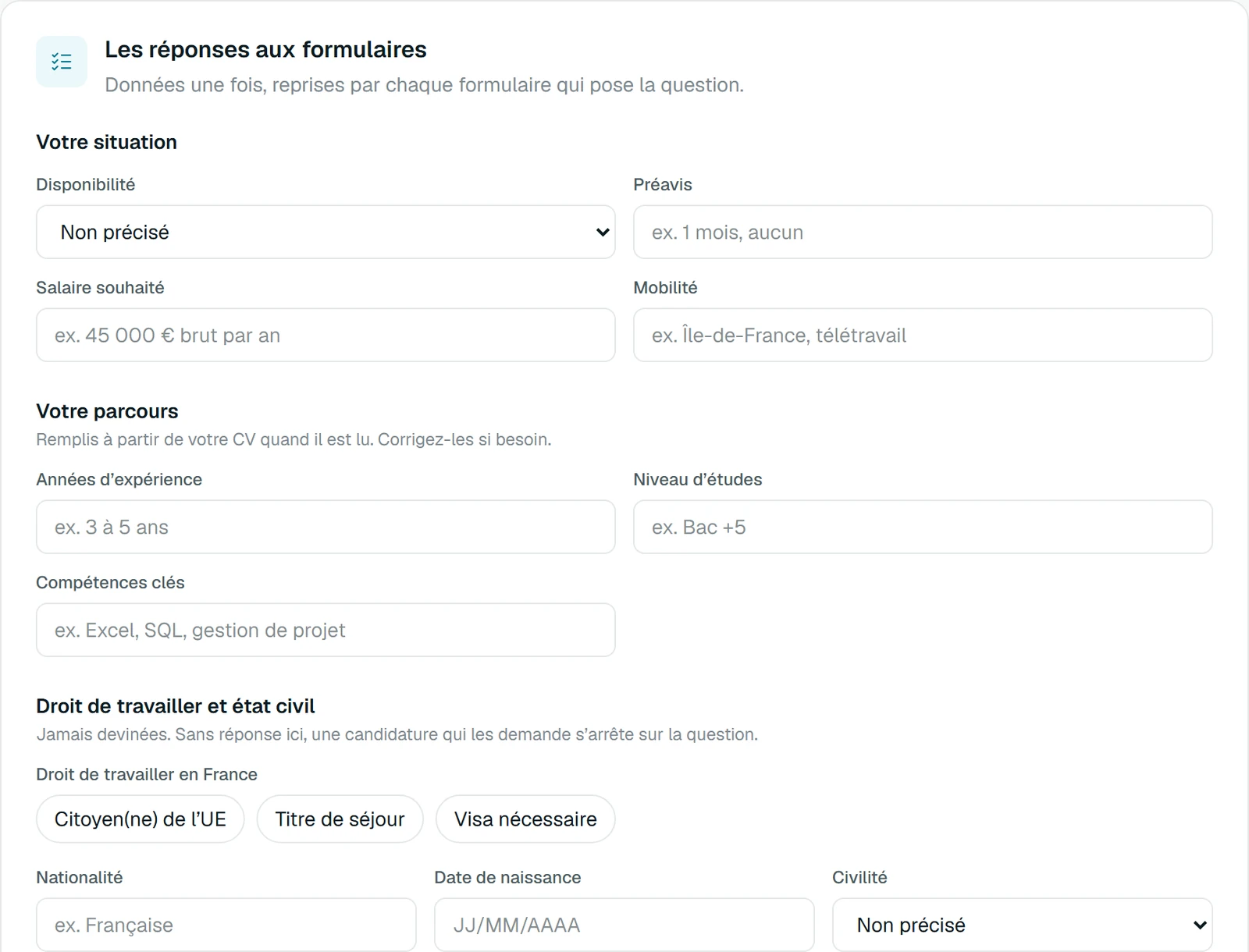This screenshot has height=952, width=1249.
Task: Select the Date de naissance field
Action: coord(624,925)
